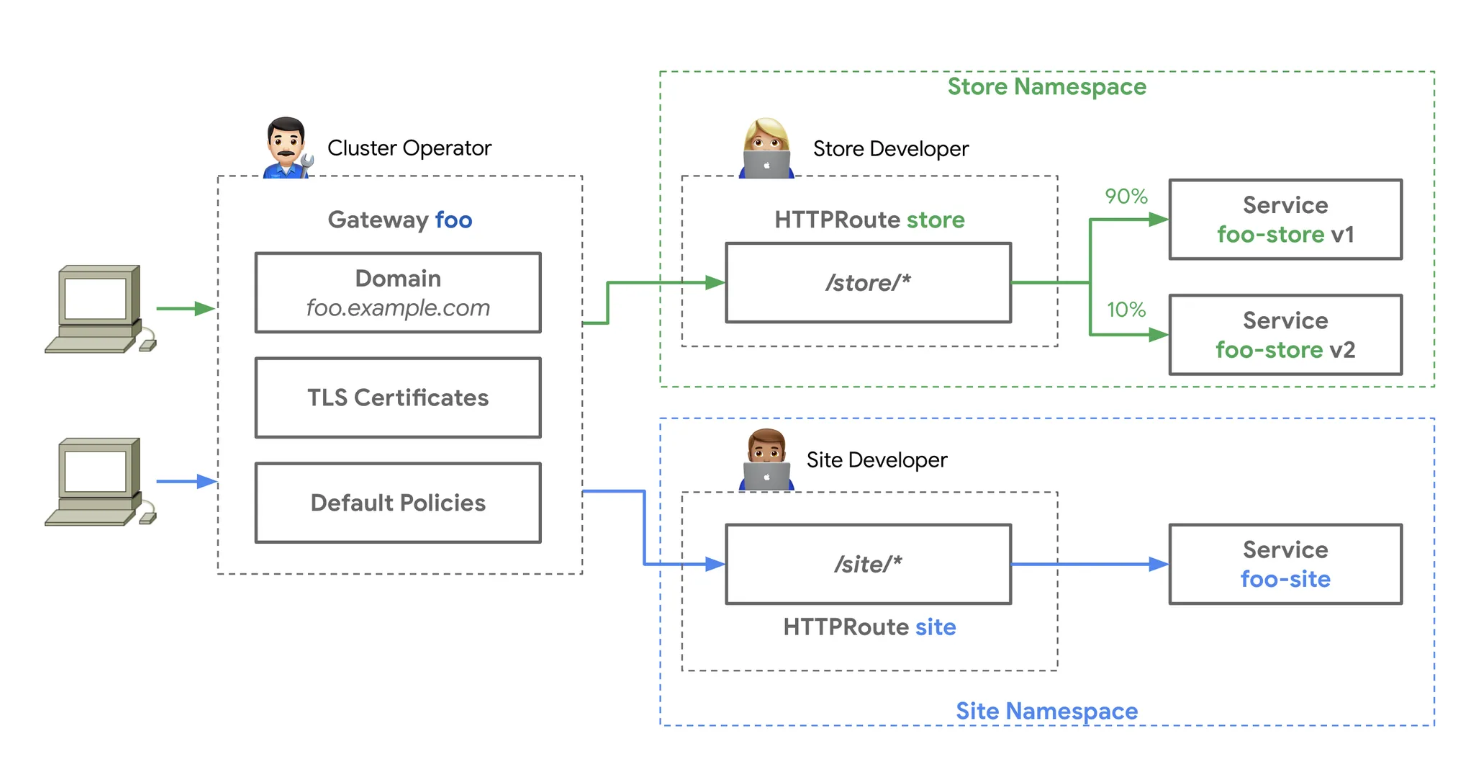Image resolution: width=1470 pixels, height=763 pixels.
Task: Click the lower client computer icon
Action: (100, 481)
